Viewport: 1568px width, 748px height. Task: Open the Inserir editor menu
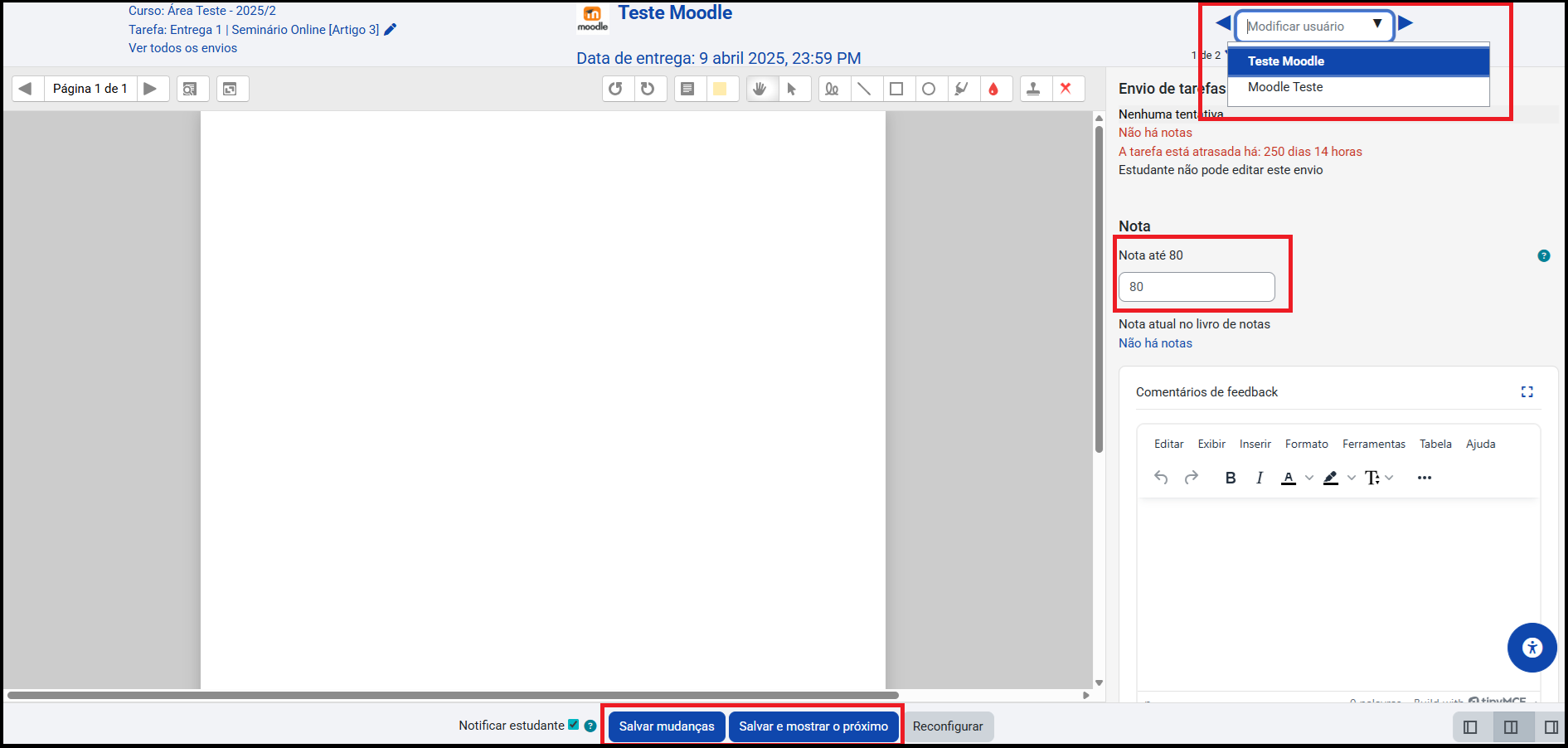pos(1255,444)
